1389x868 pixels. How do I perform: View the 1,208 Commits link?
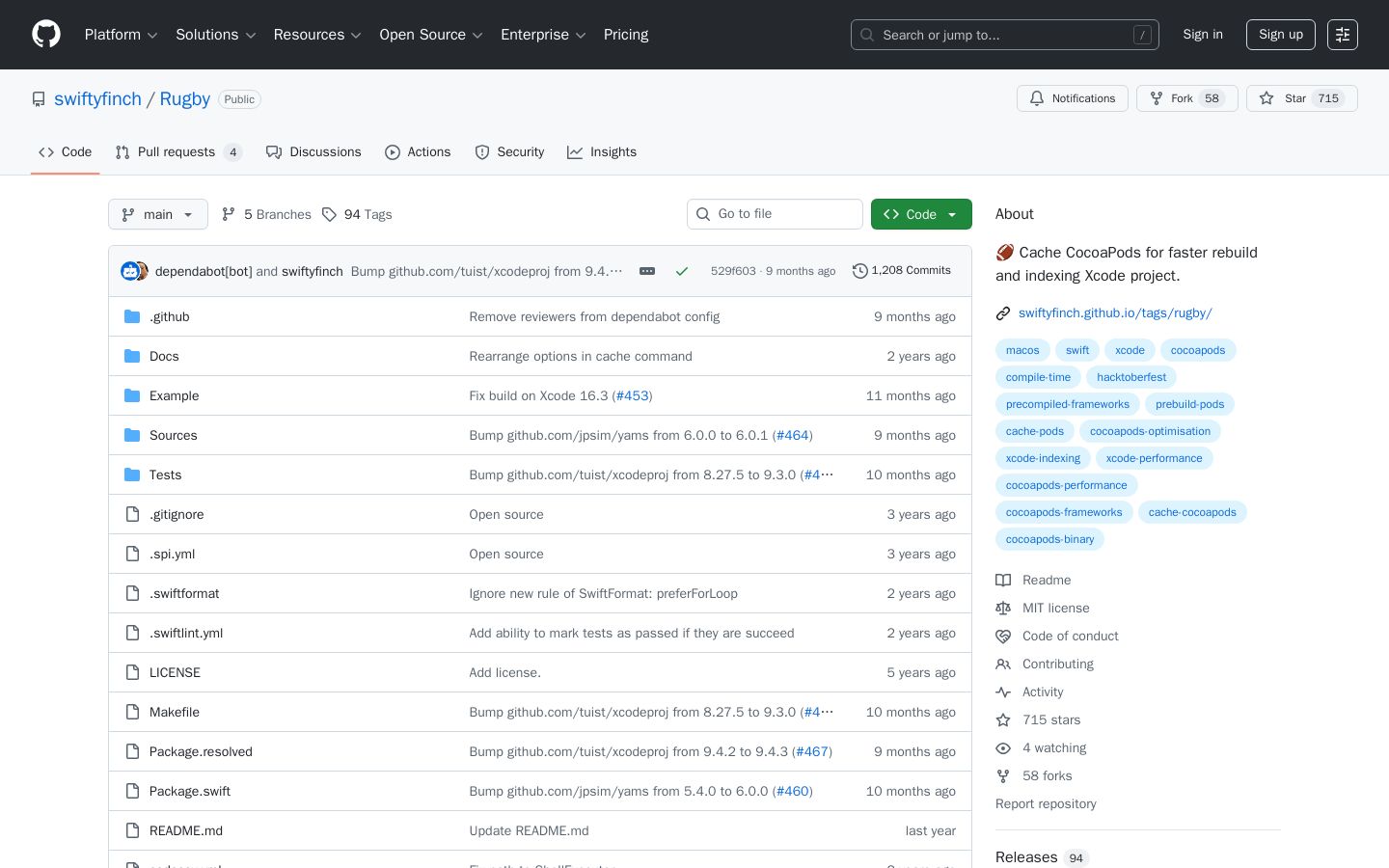[902, 271]
